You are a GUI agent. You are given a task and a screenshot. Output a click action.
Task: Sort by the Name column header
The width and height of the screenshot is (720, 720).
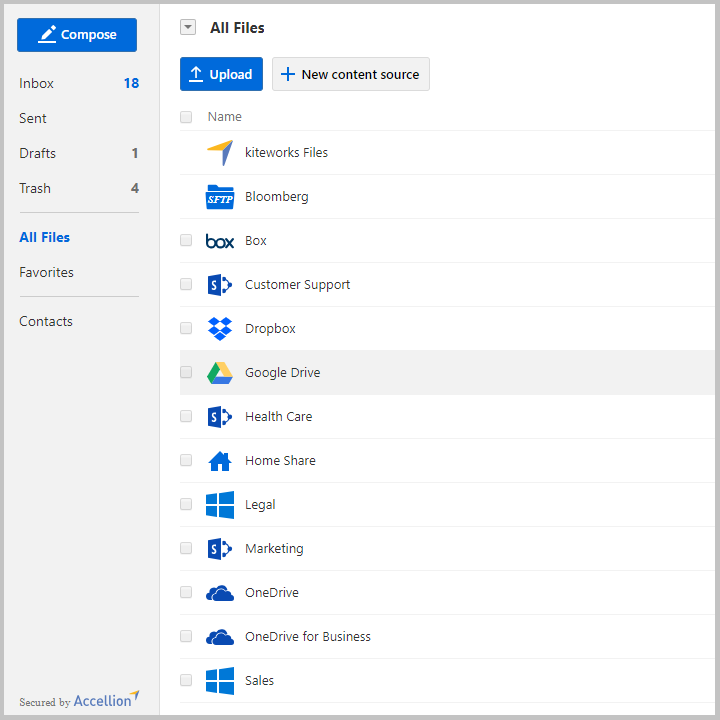tap(225, 117)
